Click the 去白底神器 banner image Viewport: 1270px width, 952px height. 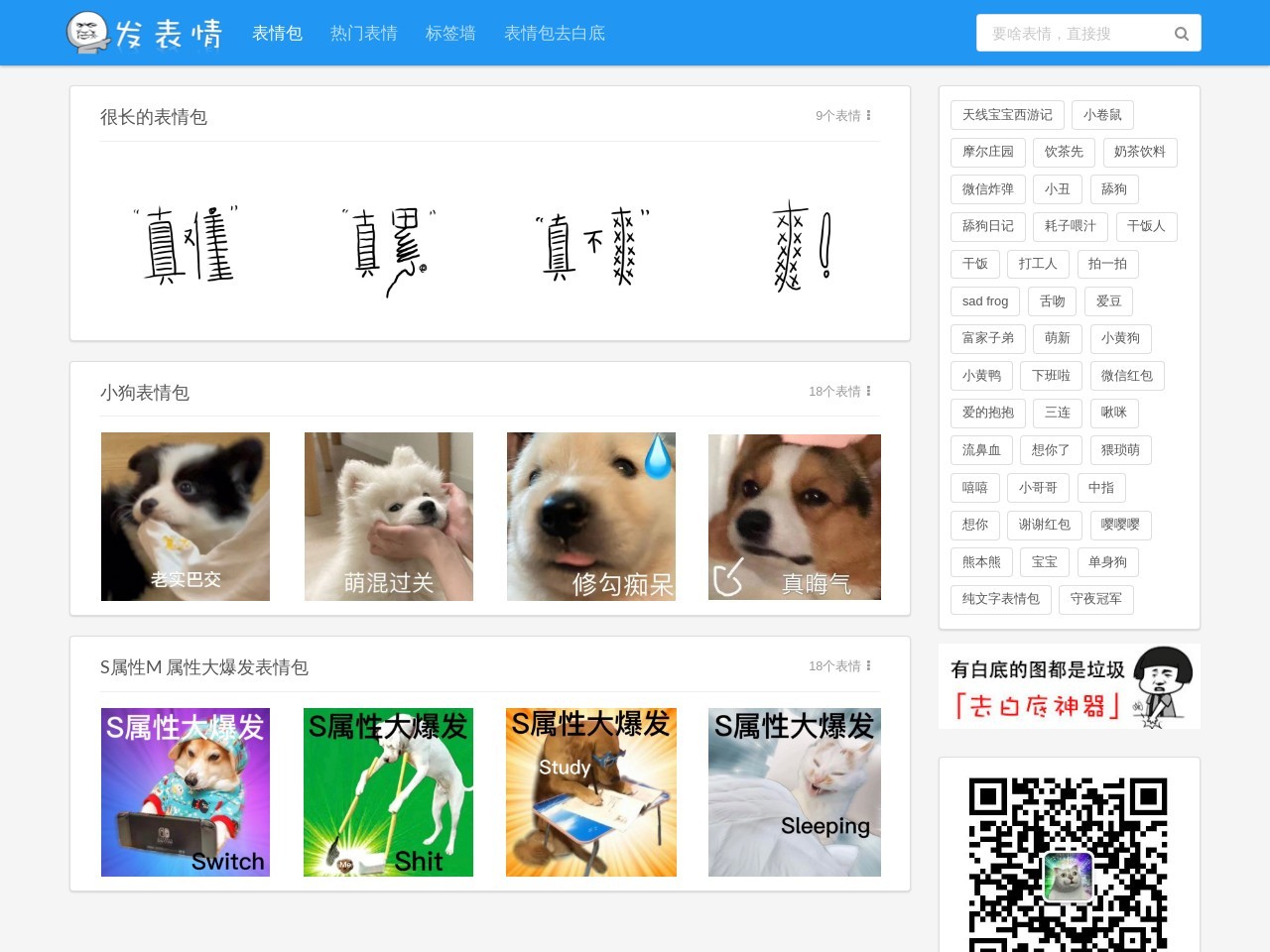pyautogui.click(x=1069, y=686)
